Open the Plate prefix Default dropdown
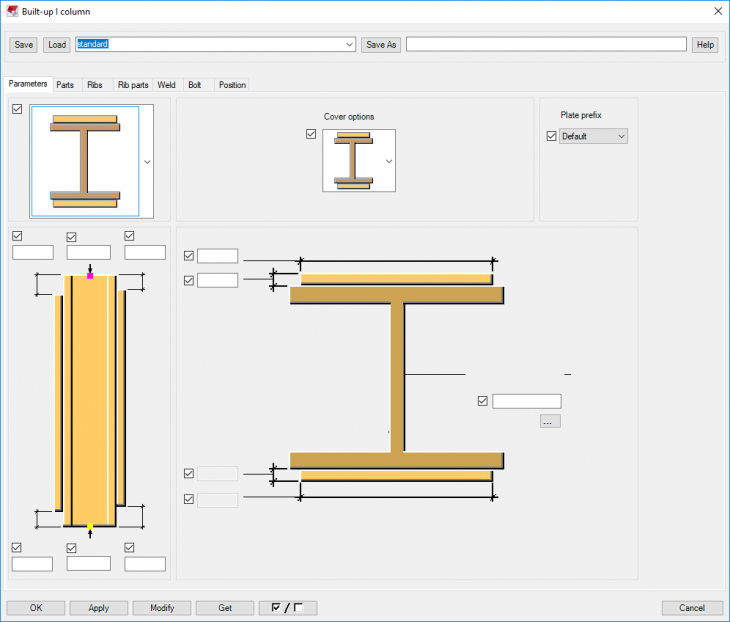Viewport: 730px width, 622px height. [593, 136]
